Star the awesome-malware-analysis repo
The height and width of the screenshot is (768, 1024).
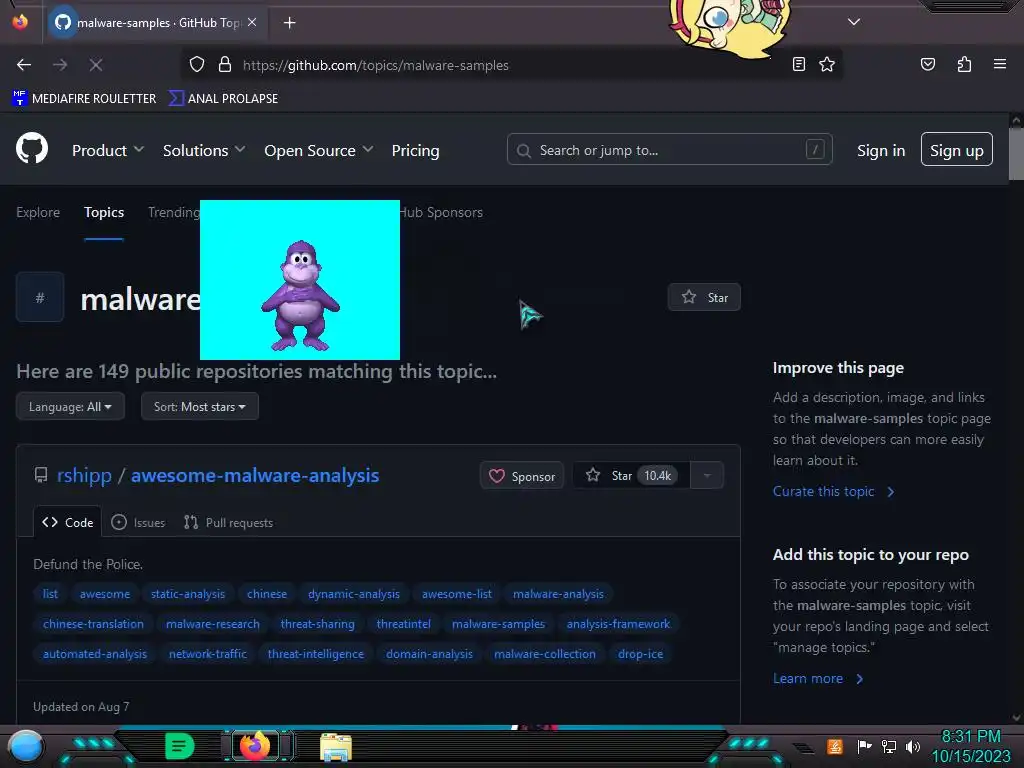pyautogui.click(x=631, y=475)
